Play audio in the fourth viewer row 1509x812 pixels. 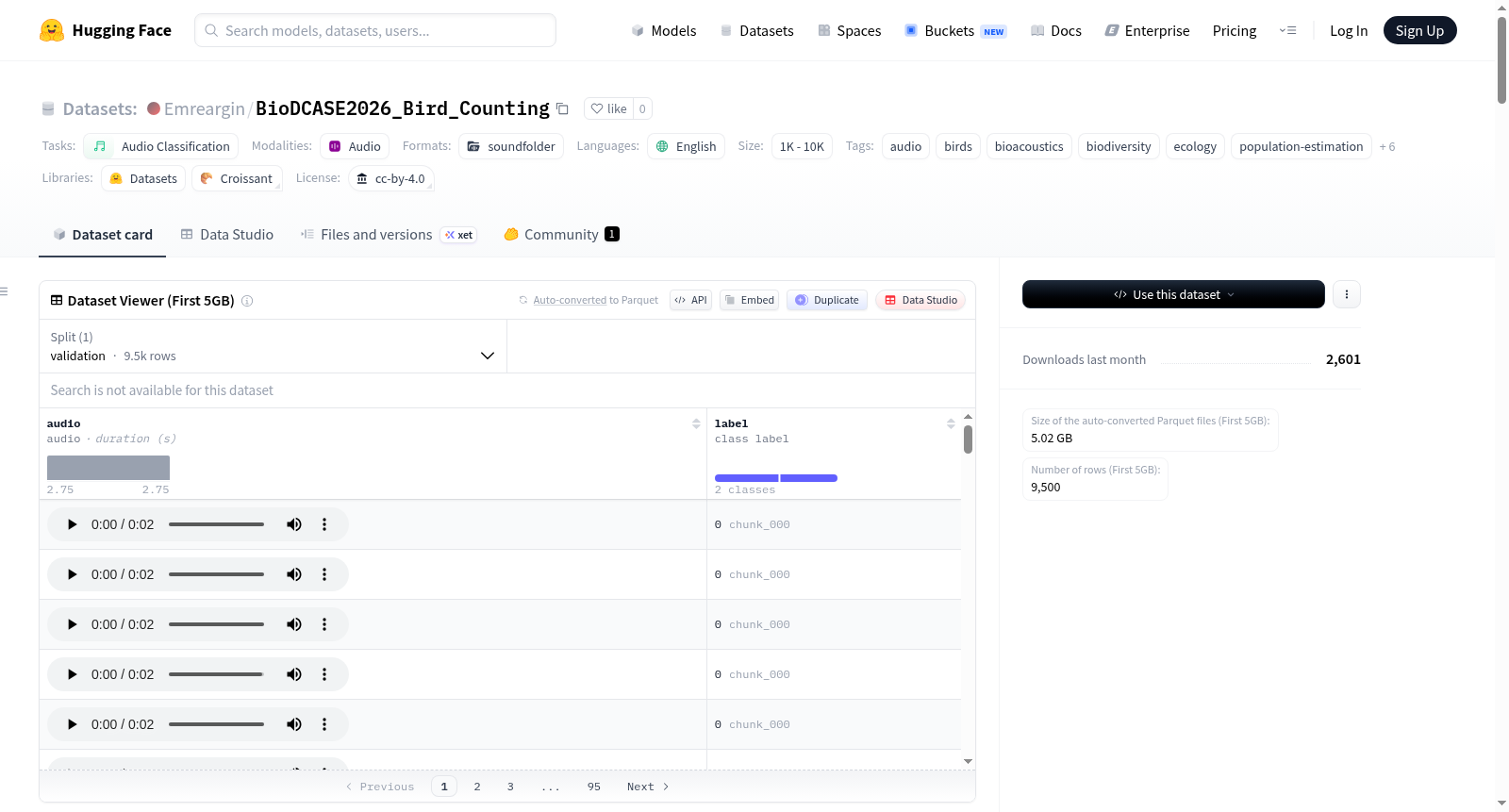[72, 674]
